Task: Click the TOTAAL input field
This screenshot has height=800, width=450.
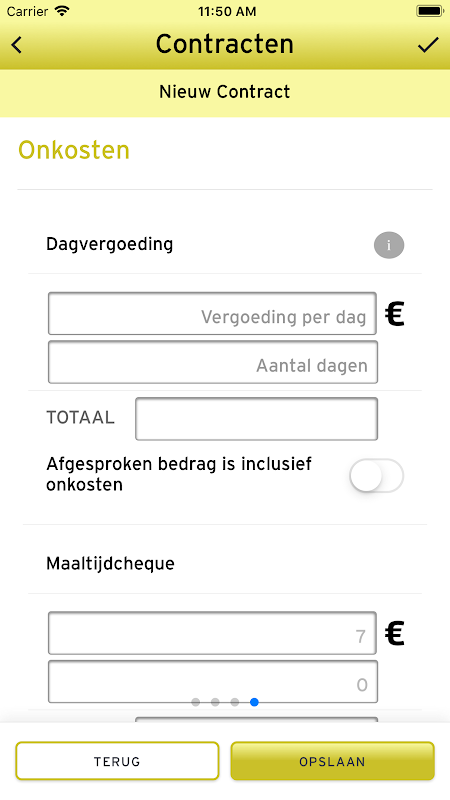Action: [x=257, y=419]
